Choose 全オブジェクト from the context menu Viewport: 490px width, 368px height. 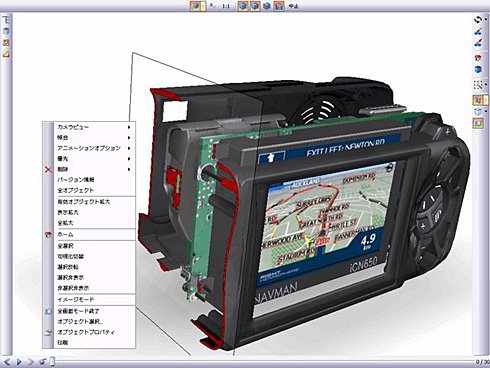[x=89, y=190]
